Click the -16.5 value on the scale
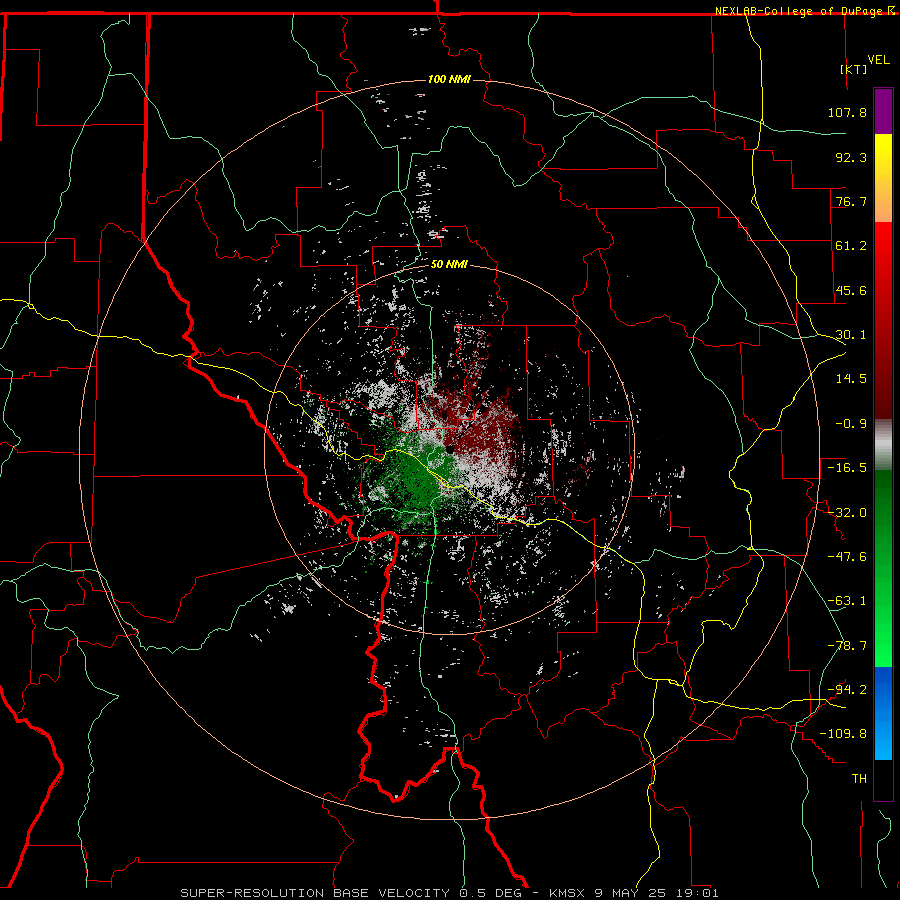Viewport: 900px width, 900px height. (847, 467)
